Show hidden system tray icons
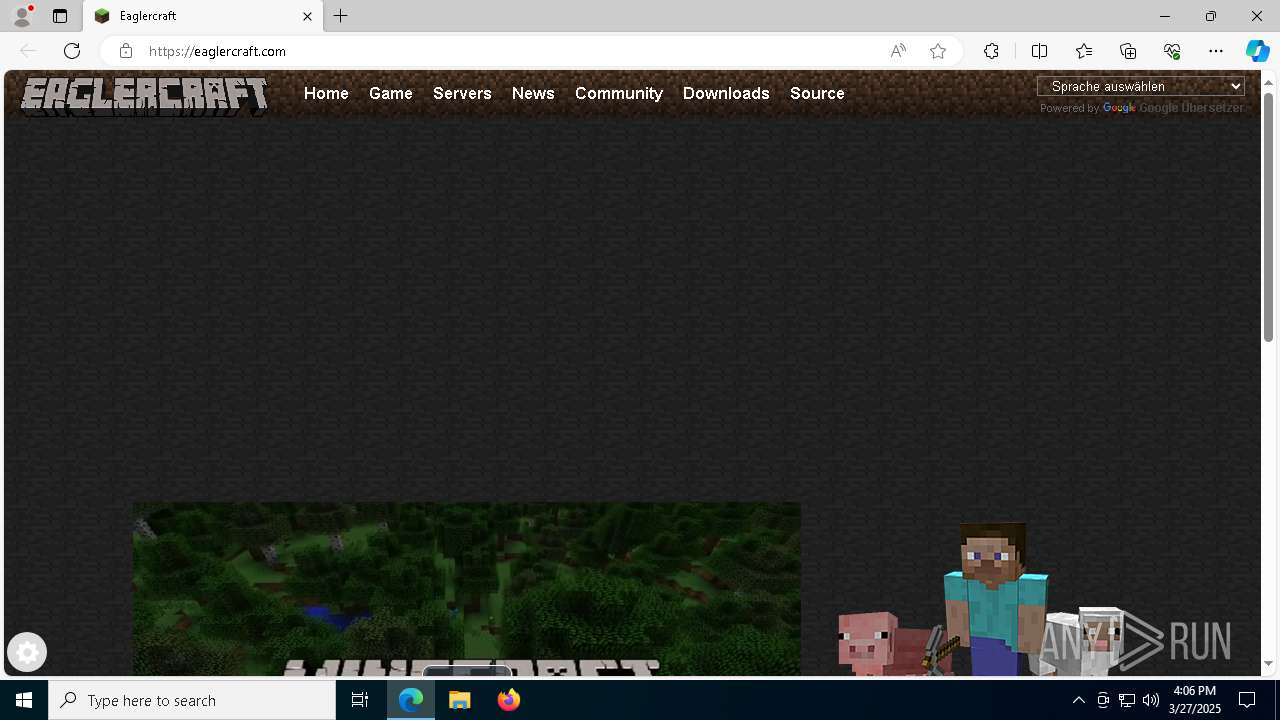The height and width of the screenshot is (720, 1280). click(1078, 700)
